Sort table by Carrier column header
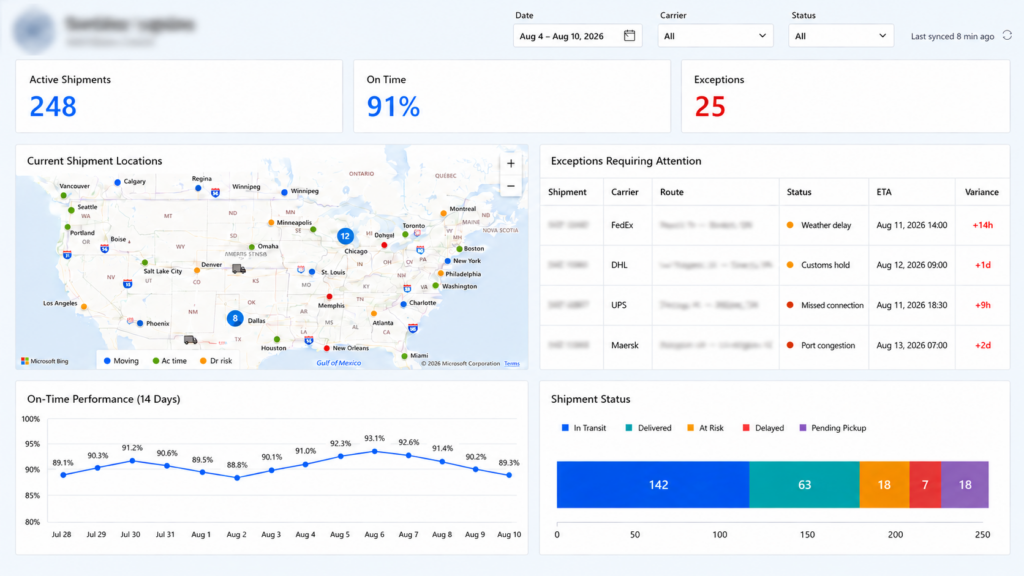This screenshot has width=1024, height=576. (624, 192)
